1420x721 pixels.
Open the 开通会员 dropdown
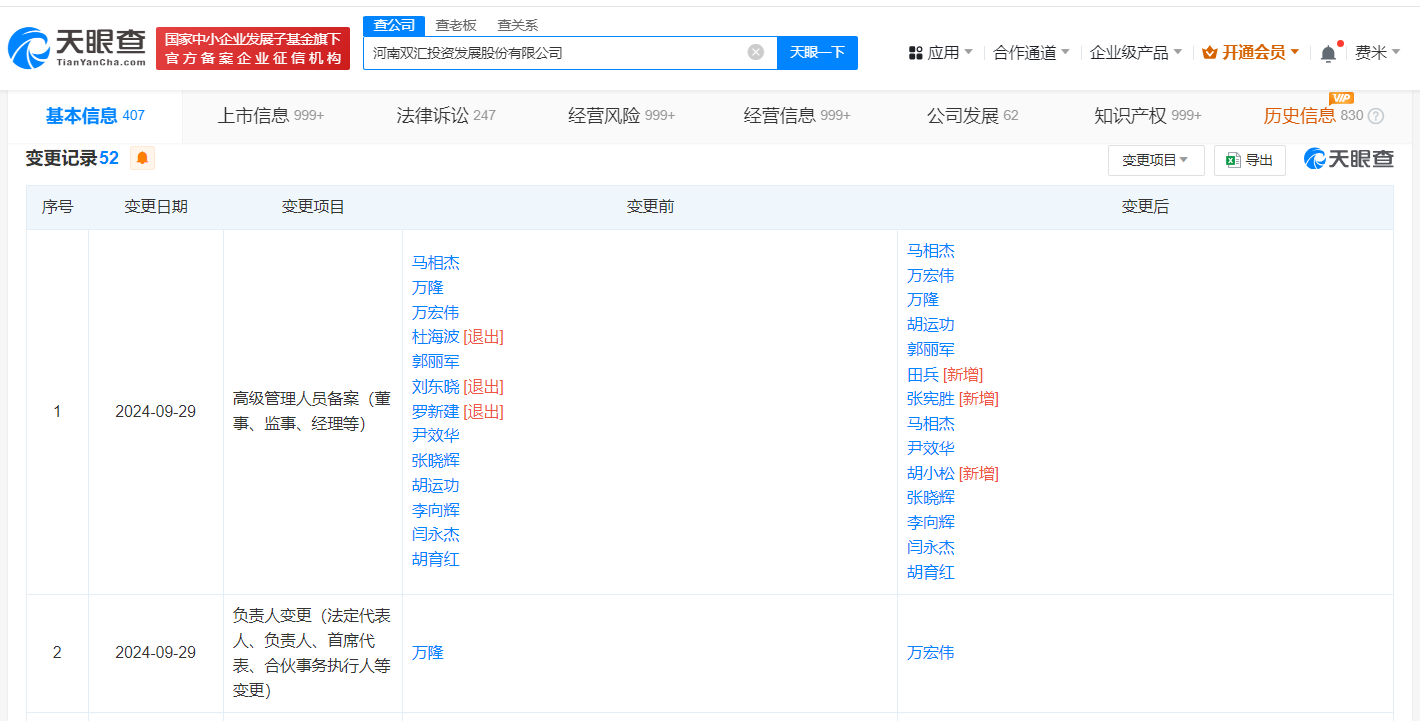pos(1251,53)
